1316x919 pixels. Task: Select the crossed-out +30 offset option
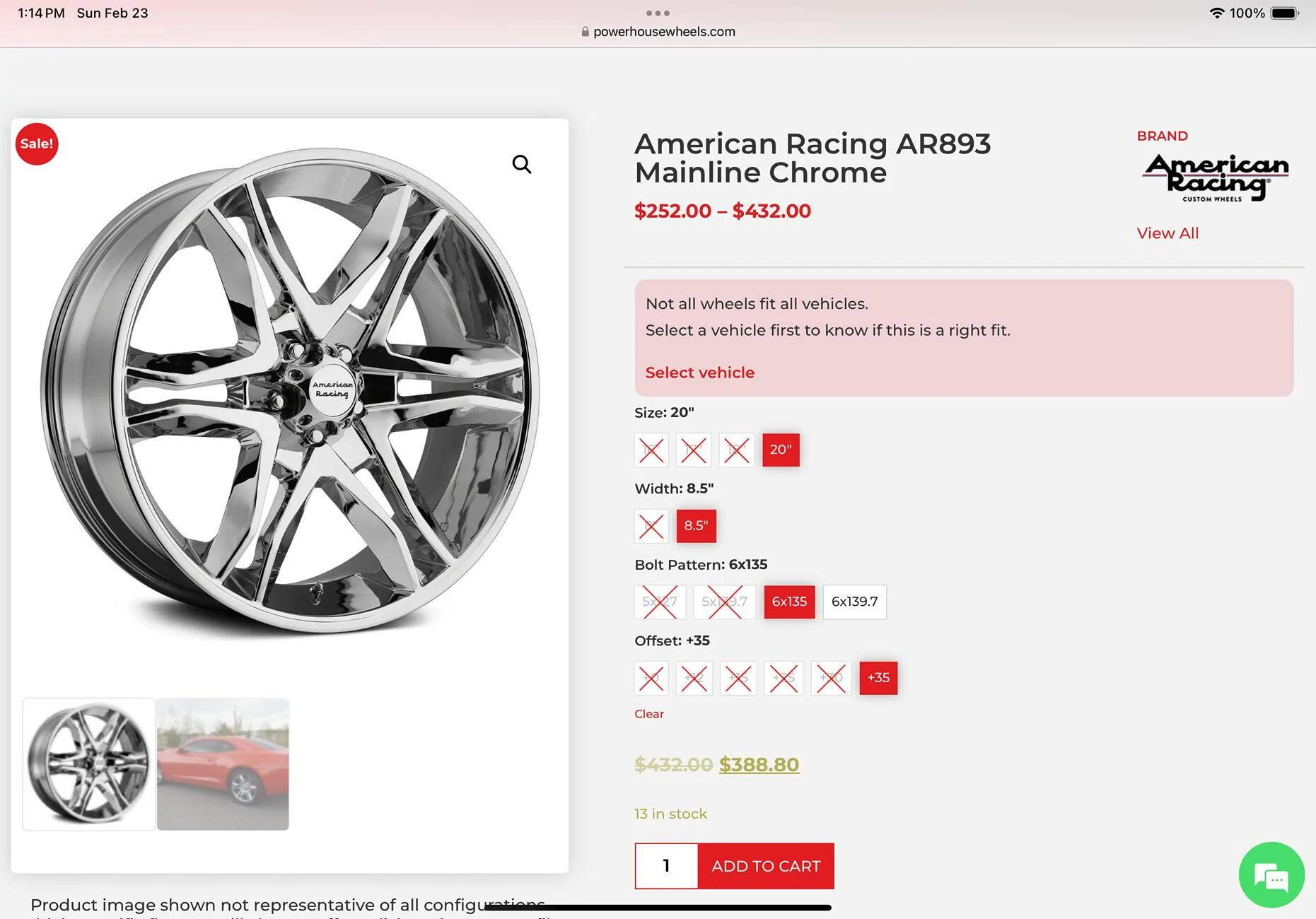(831, 678)
